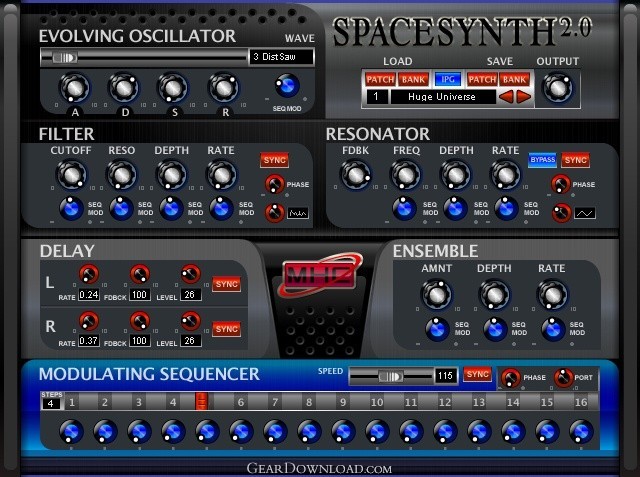
Task: Click the SAVE PATCH button
Action: 482,79
